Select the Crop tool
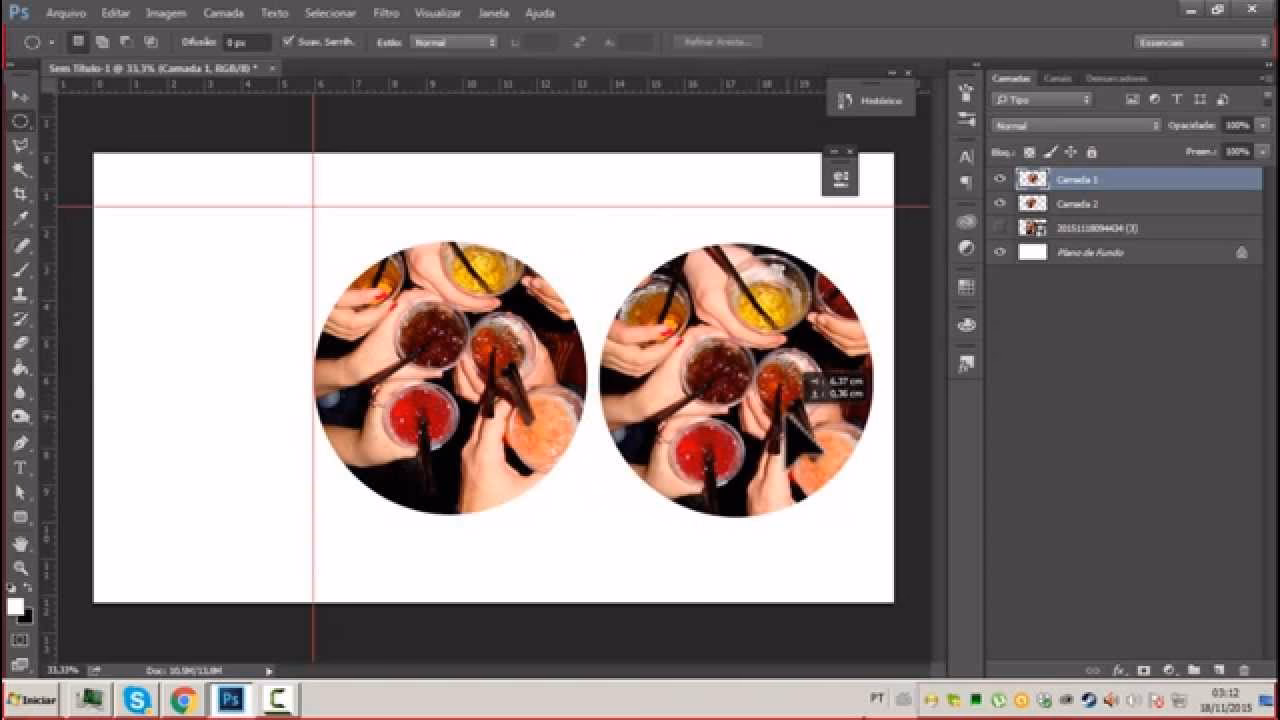Image resolution: width=1280 pixels, height=720 pixels. click(20, 194)
